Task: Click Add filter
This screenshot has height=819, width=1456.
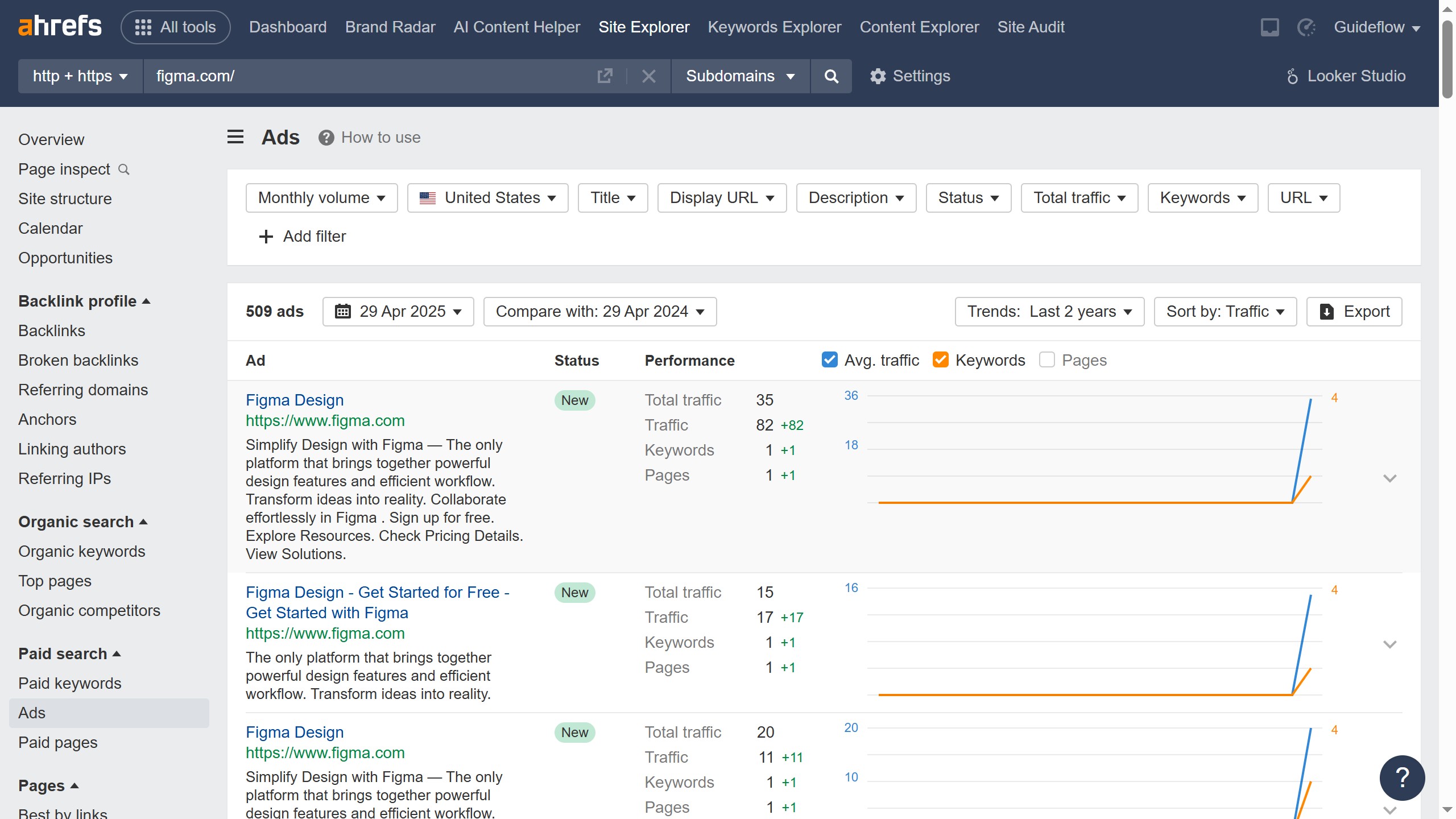Action: click(302, 237)
